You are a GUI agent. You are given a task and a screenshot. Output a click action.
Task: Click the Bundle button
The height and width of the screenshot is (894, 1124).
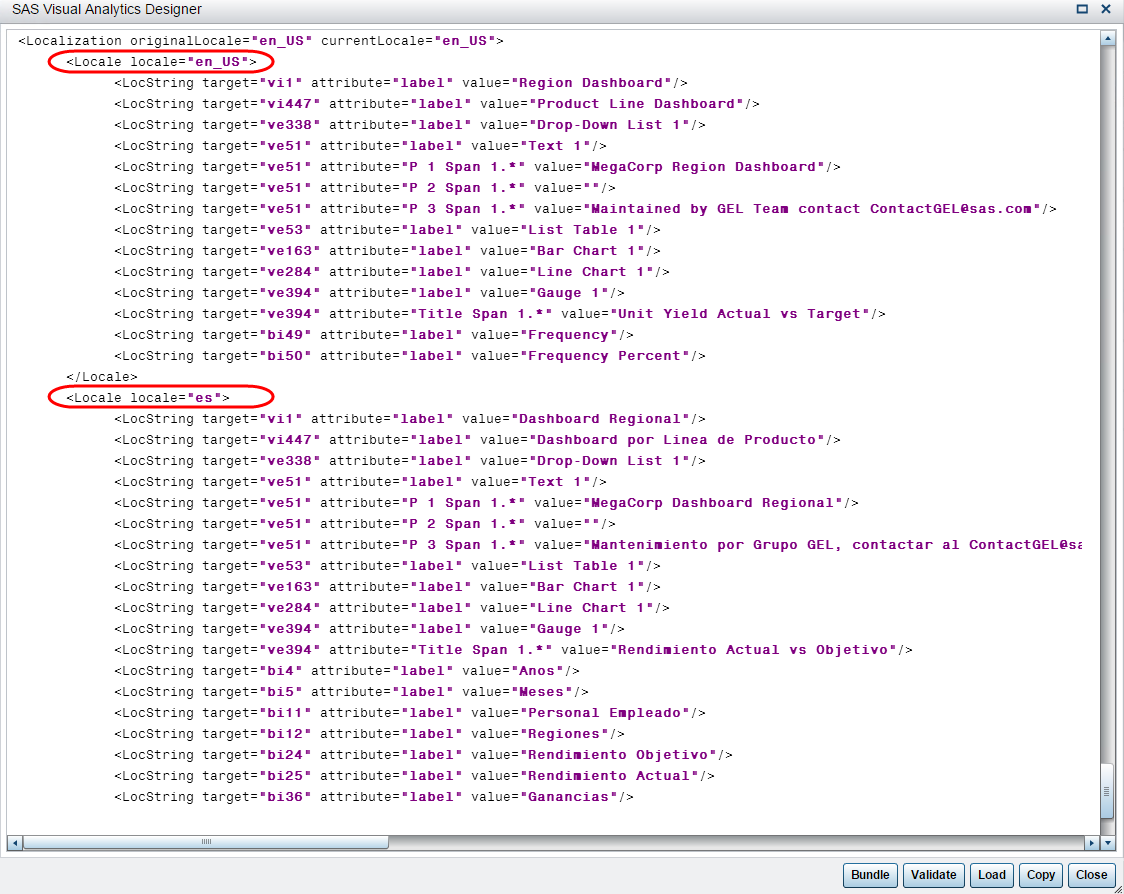coord(870,875)
